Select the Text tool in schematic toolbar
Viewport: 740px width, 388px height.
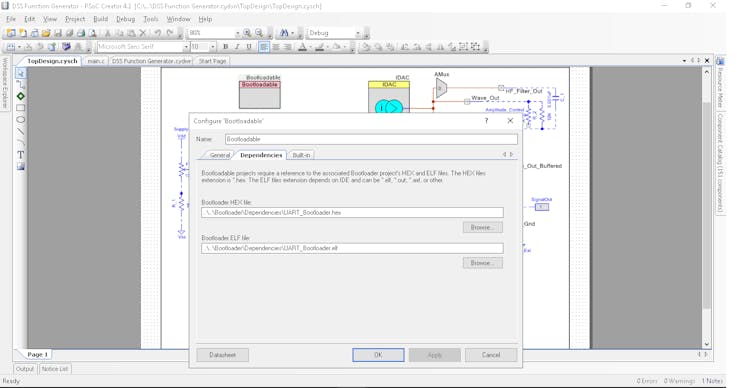(21, 155)
